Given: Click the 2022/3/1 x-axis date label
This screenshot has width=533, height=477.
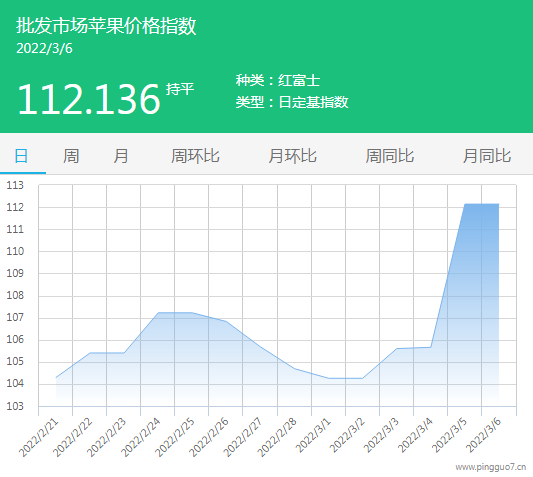Looking at the screenshot, I should click(313, 435).
